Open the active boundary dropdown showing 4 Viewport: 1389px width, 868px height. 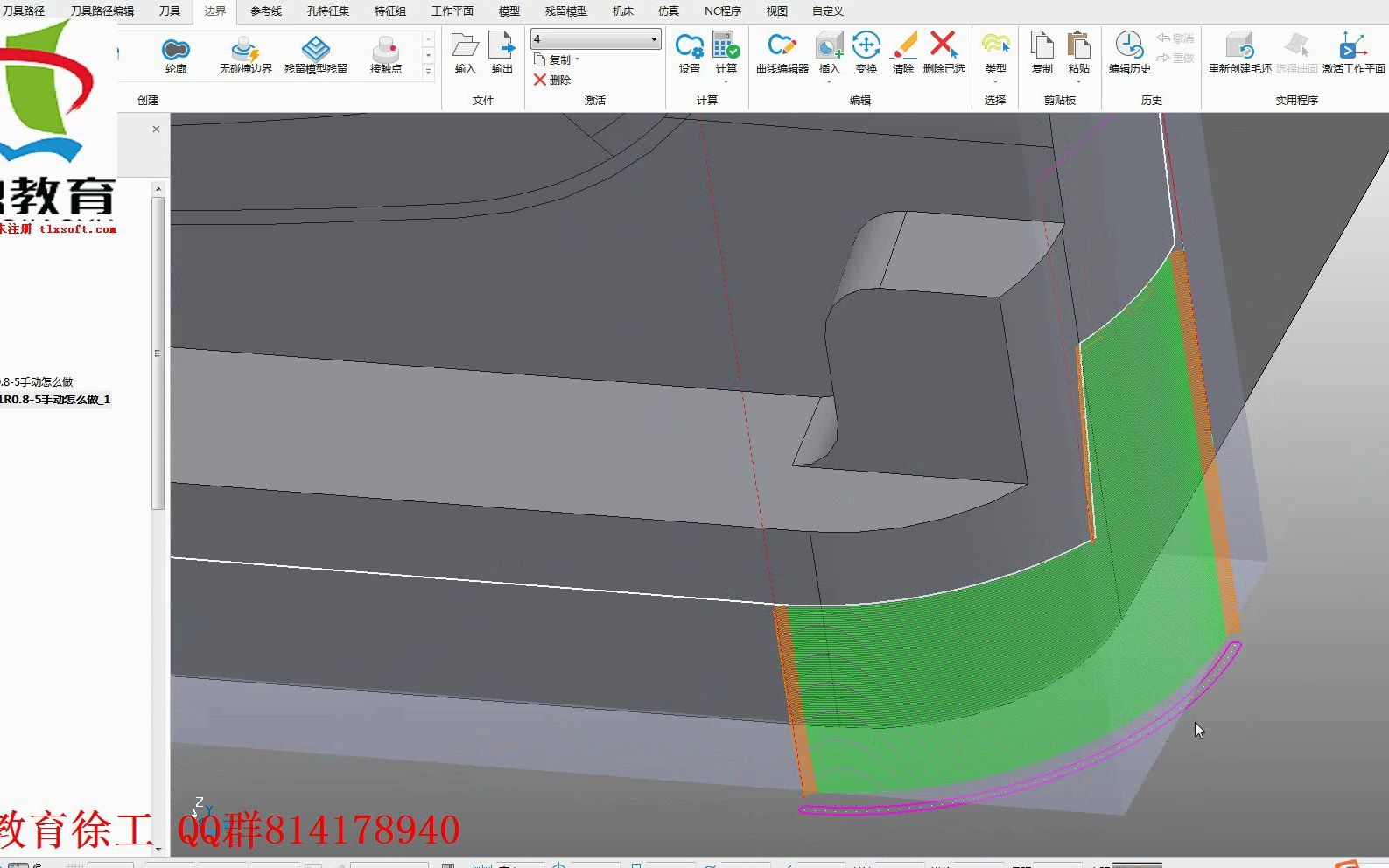[595, 39]
